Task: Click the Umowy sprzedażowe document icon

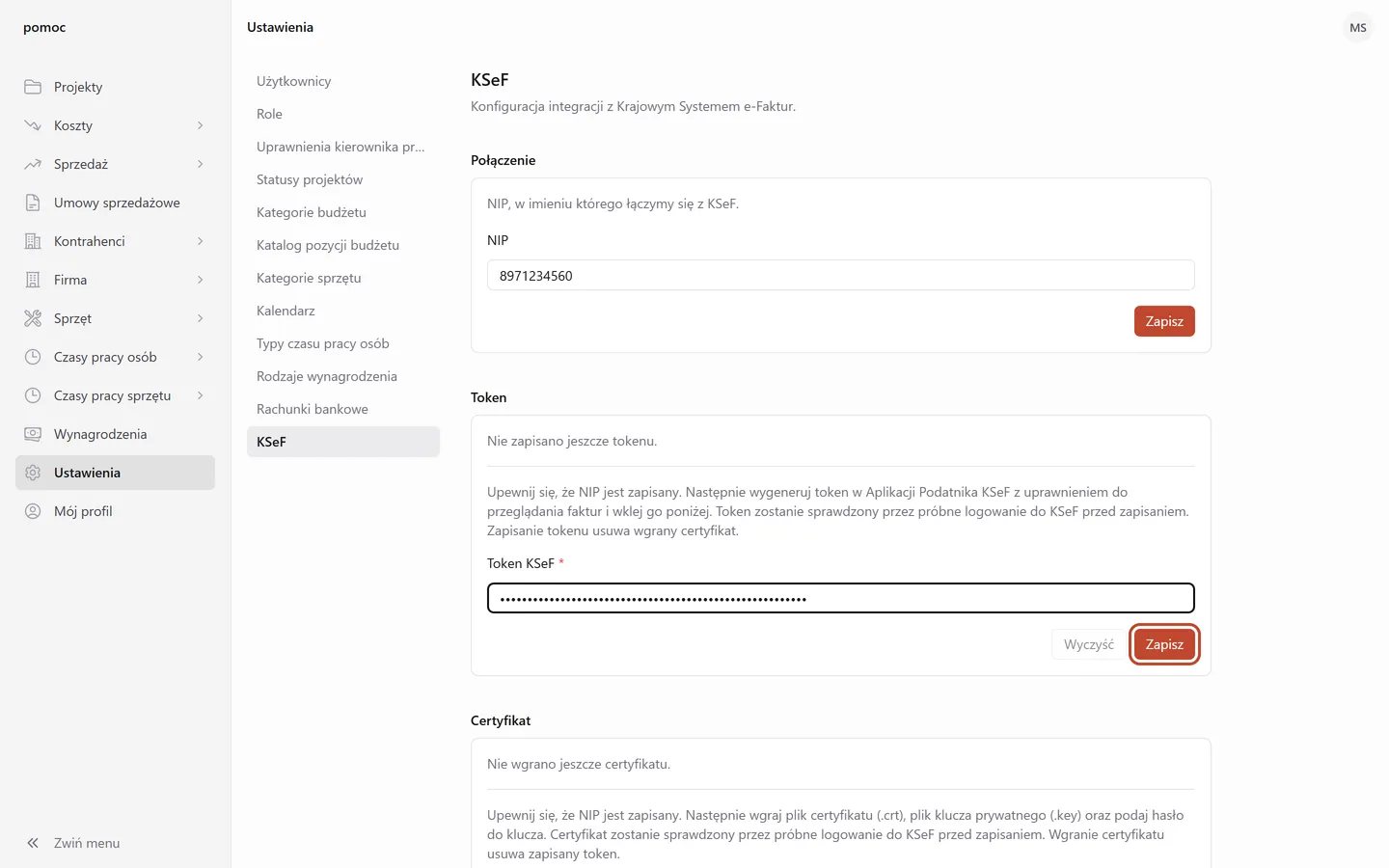Action: click(33, 203)
